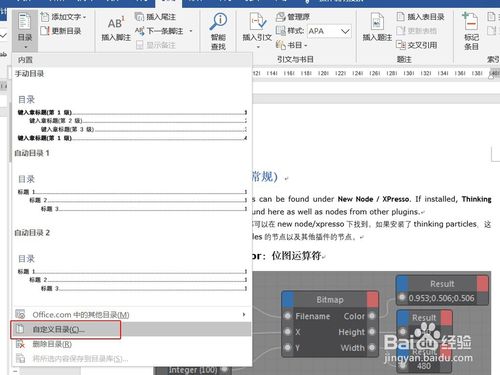Select 自定义目录(C)... menu entry

tap(132, 329)
